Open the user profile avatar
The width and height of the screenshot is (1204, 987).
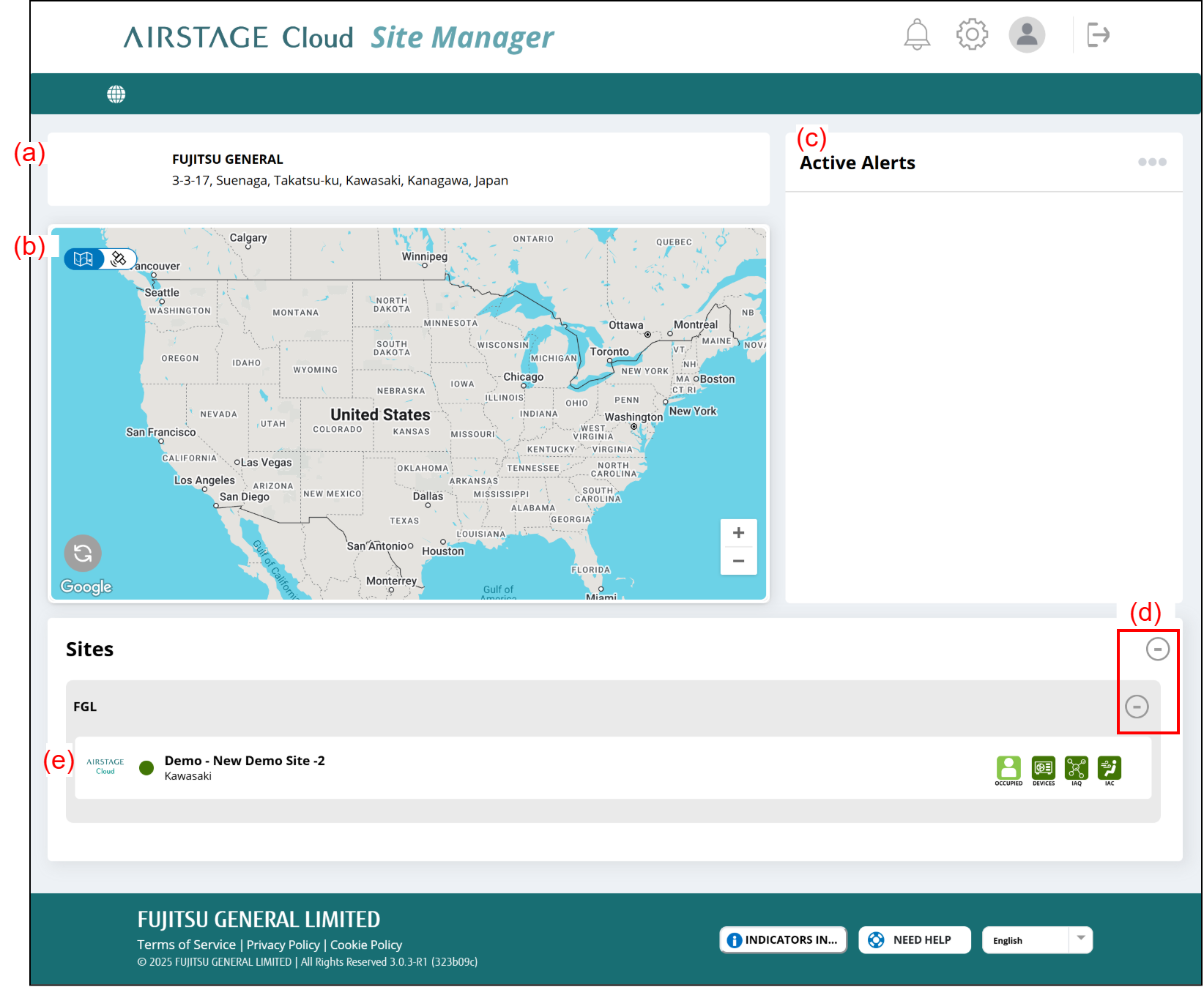point(1027,34)
